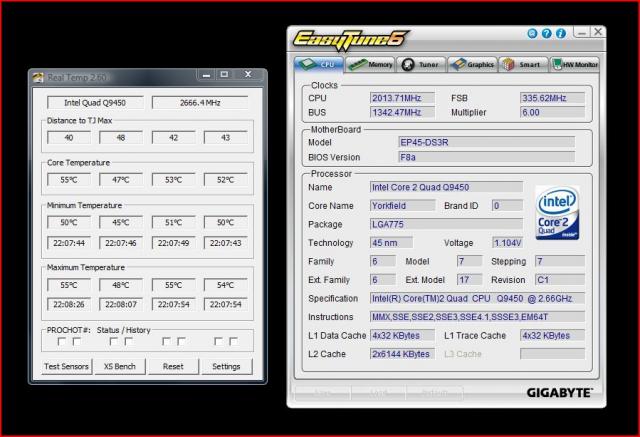Click the core temperature reading 47°C

pos(121,180)
